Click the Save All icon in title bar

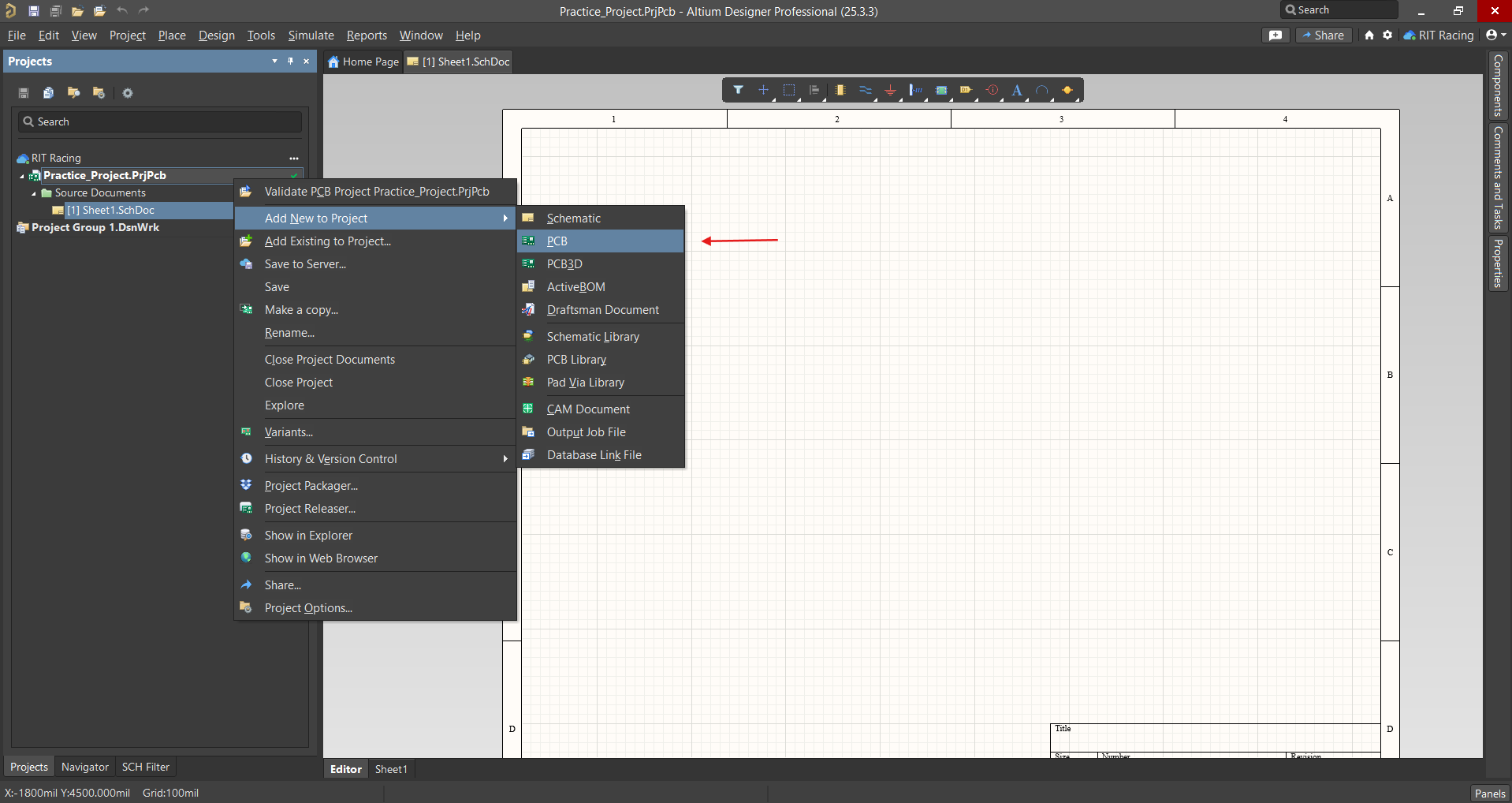coord(56,11)
